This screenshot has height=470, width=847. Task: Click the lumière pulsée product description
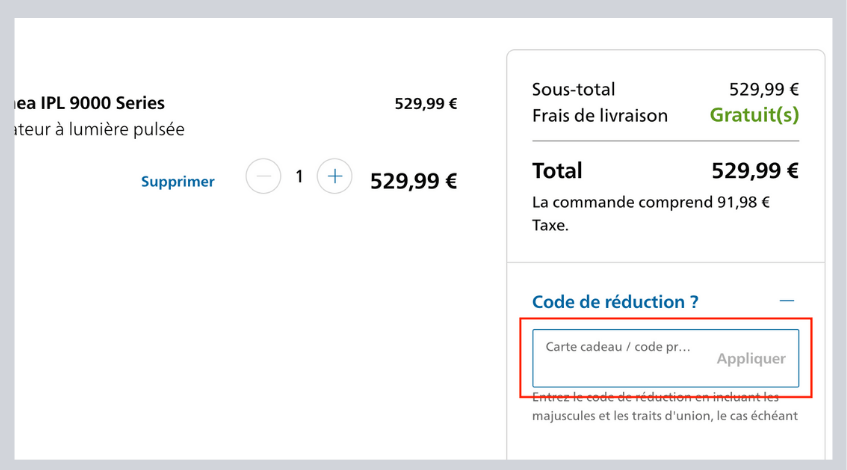tap(95, 129)
